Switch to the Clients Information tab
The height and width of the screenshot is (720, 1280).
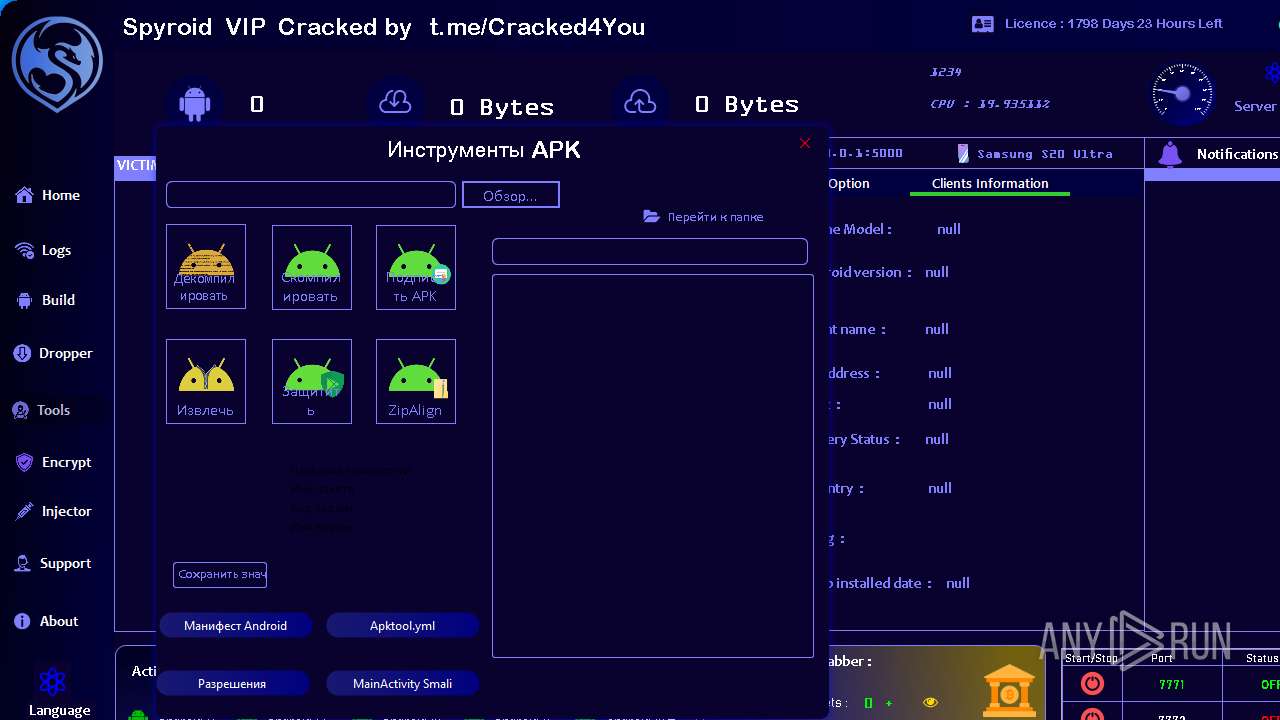pyautogui.click(x=990, y=183)
